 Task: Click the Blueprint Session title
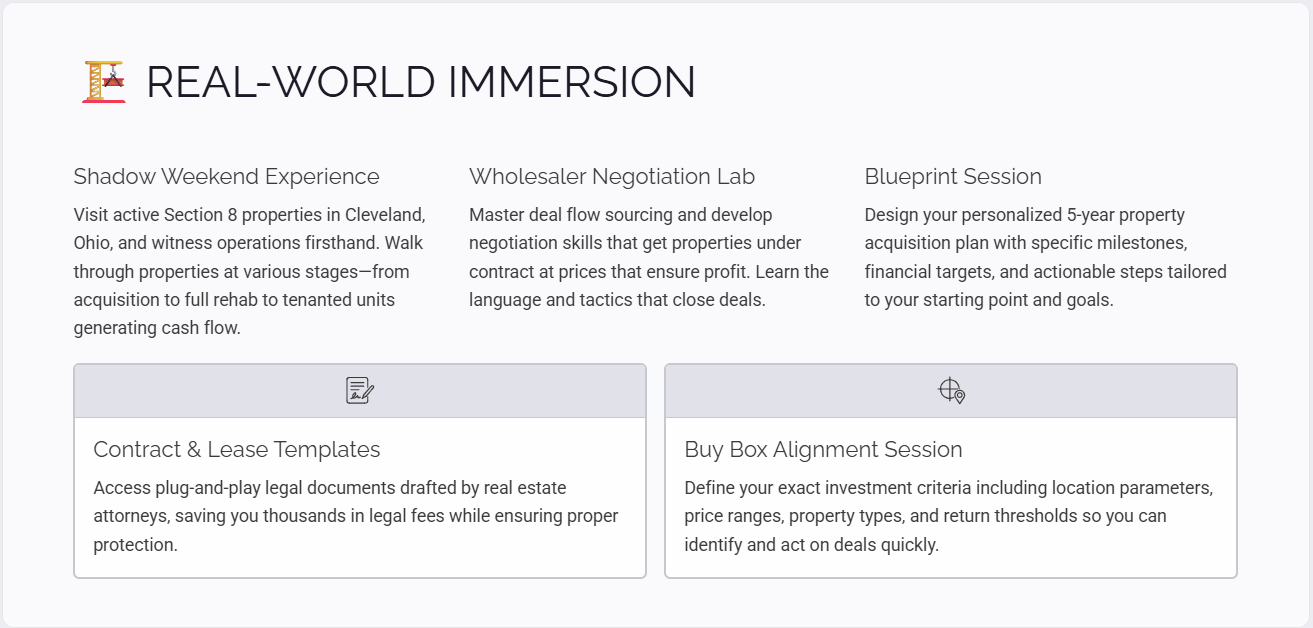click(x=953, y=177)
